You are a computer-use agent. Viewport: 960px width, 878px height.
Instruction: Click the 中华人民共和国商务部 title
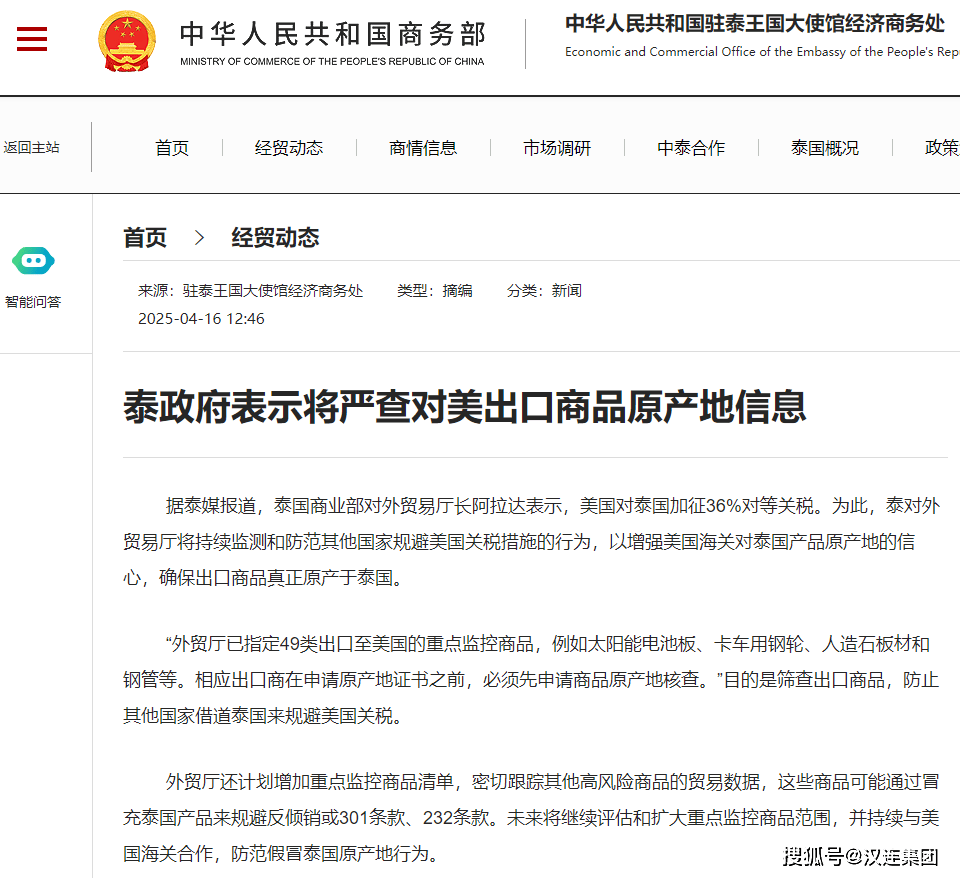[x=333, y=34]
